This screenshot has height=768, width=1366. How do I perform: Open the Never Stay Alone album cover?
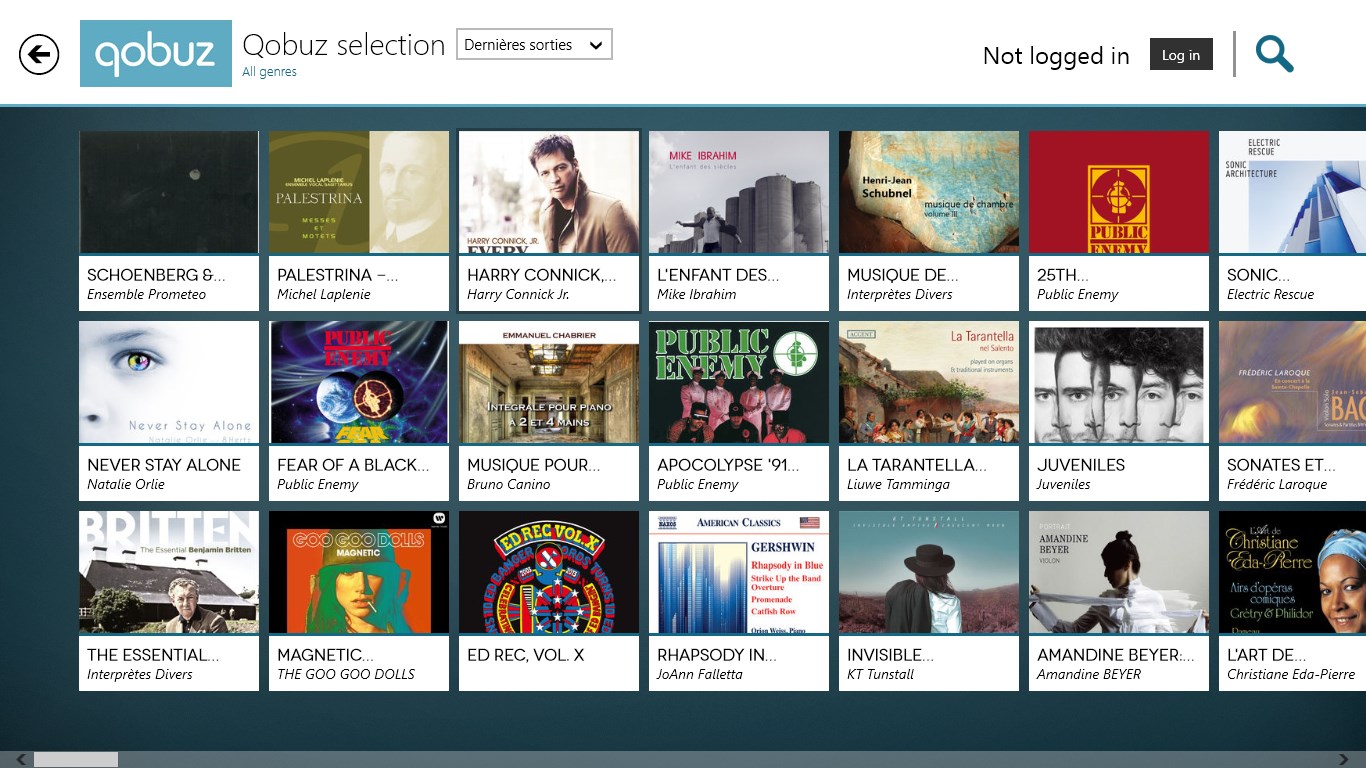click(169, 382)
